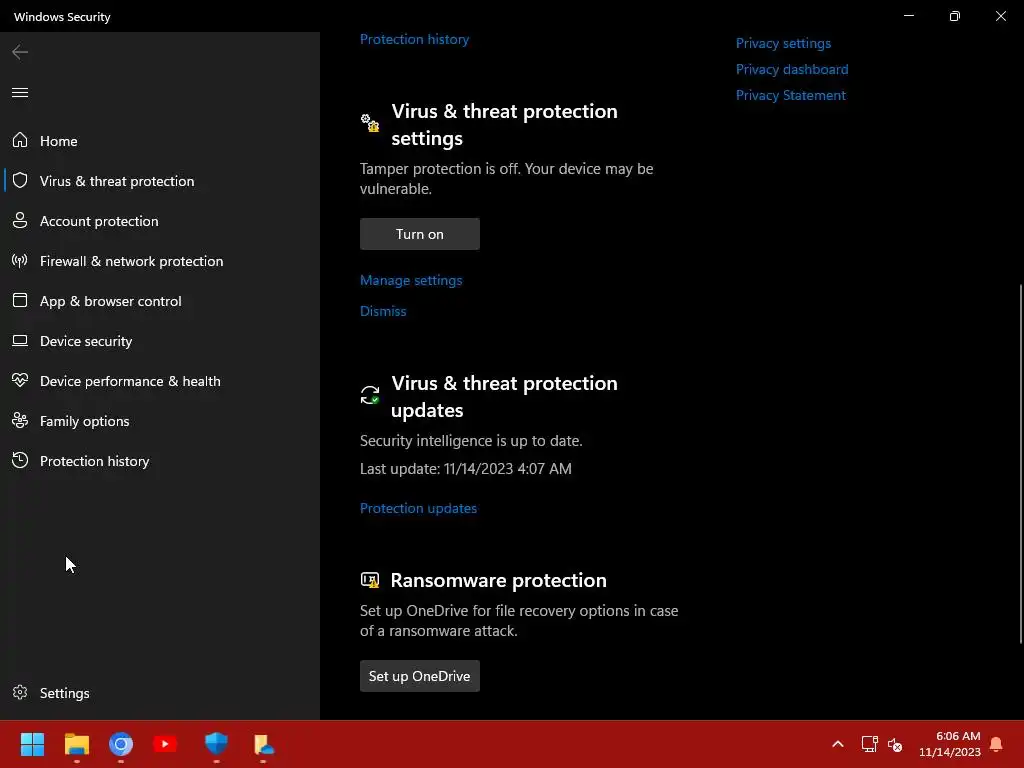Open the notification bell

[996, 744]
